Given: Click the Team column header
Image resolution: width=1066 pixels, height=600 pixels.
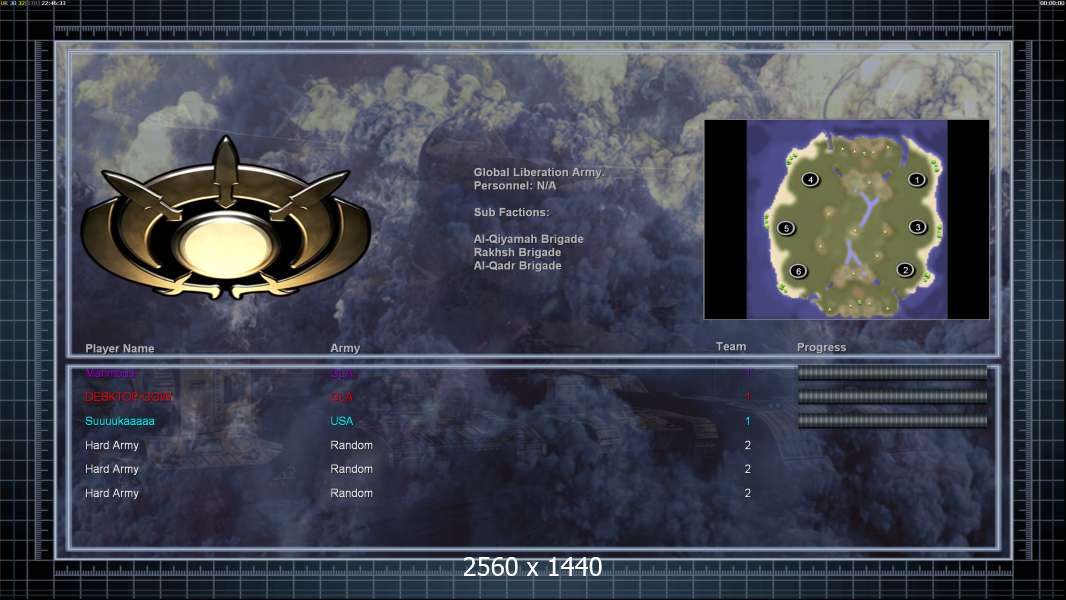Looking at the screenshot, I should click(x=731, y=347).
